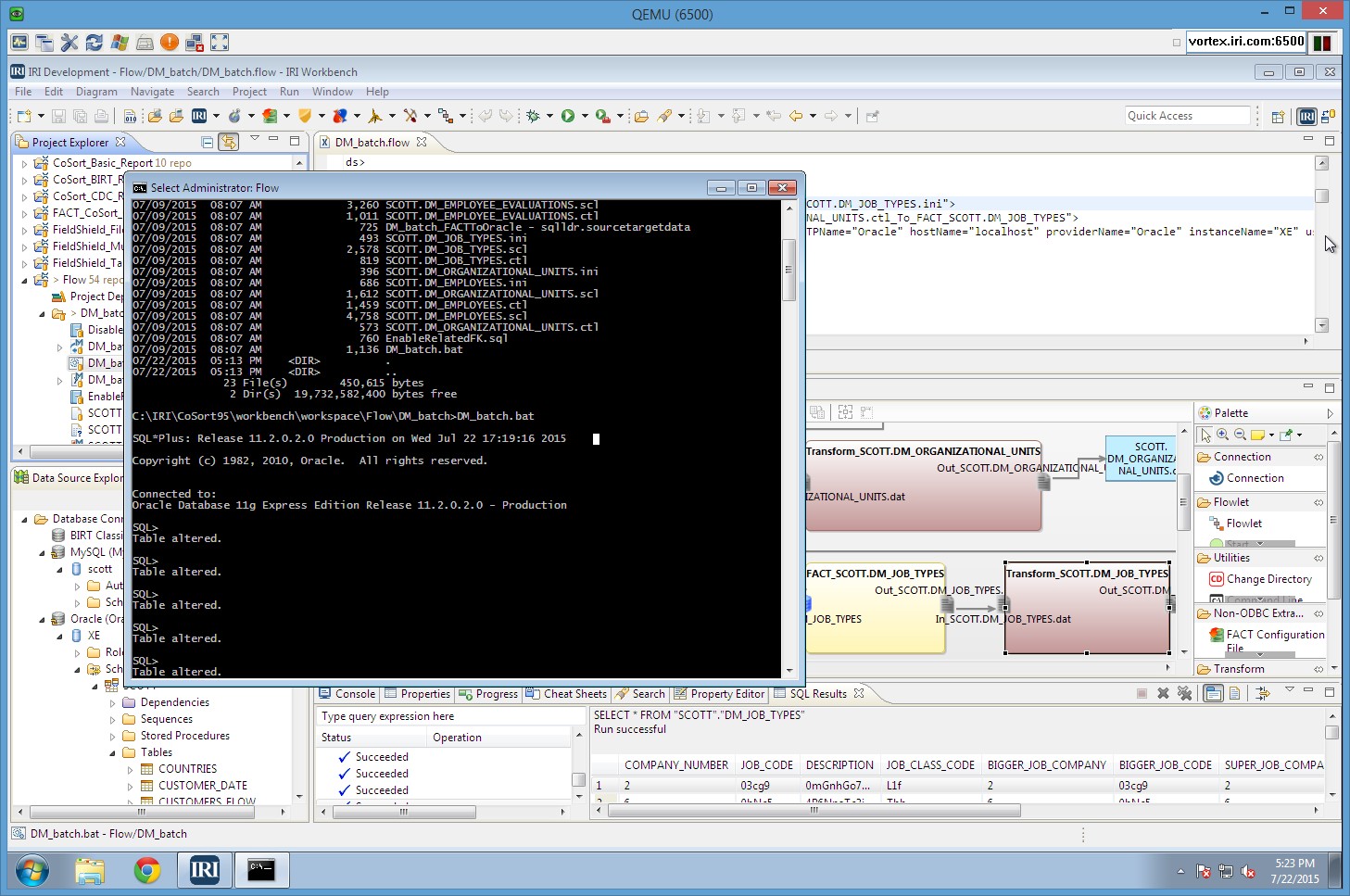Select Transform_SCOTT.DM_JOB_TYPES block in diagram
1350x896 pixels.
(x=1087, y=607)
